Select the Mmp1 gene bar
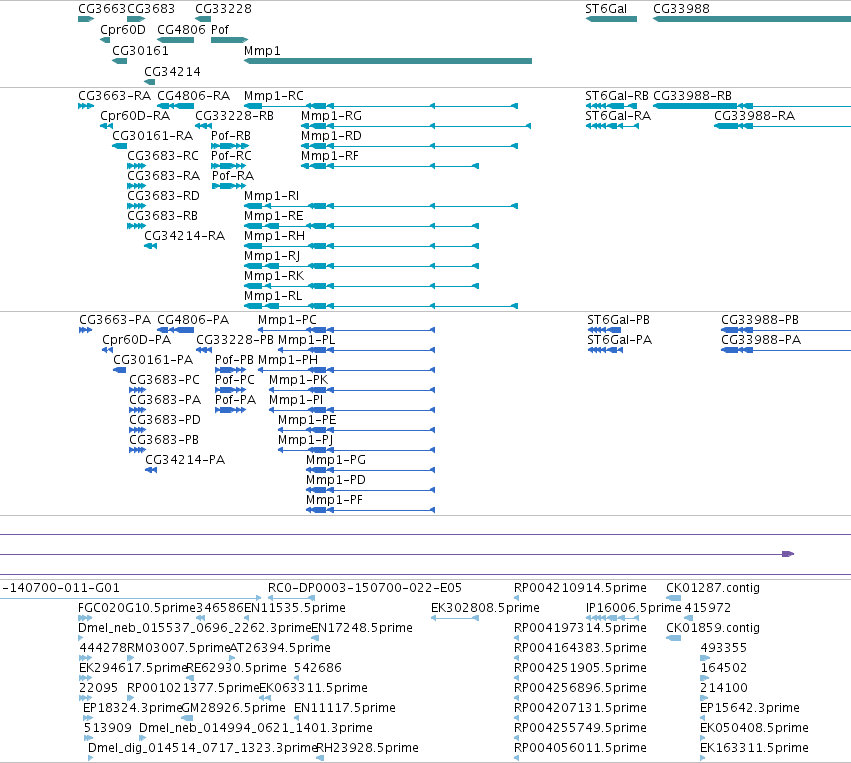851x763 pixels. 388,61
